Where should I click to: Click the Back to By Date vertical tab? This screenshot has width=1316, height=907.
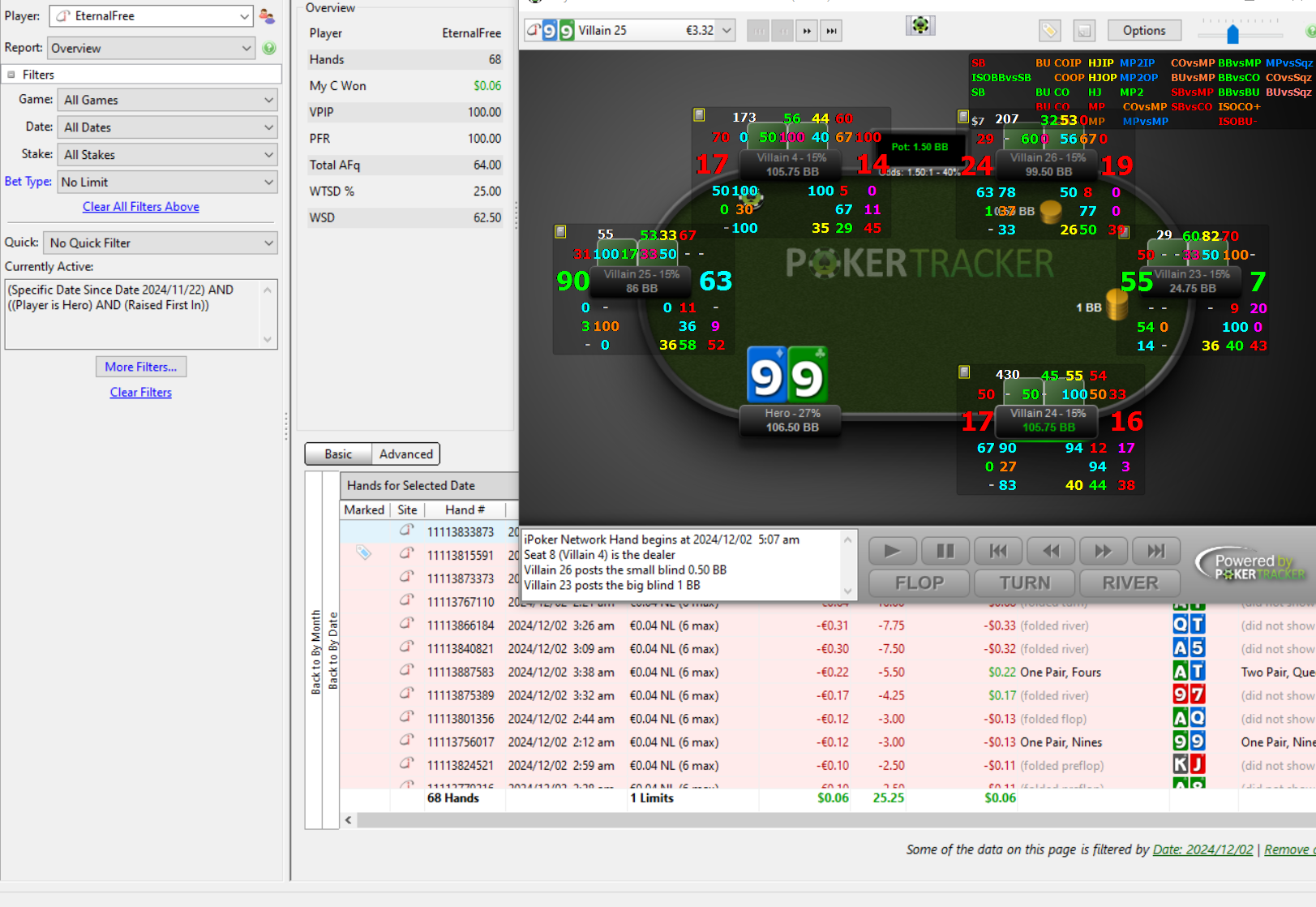click(x=332, y=651)
